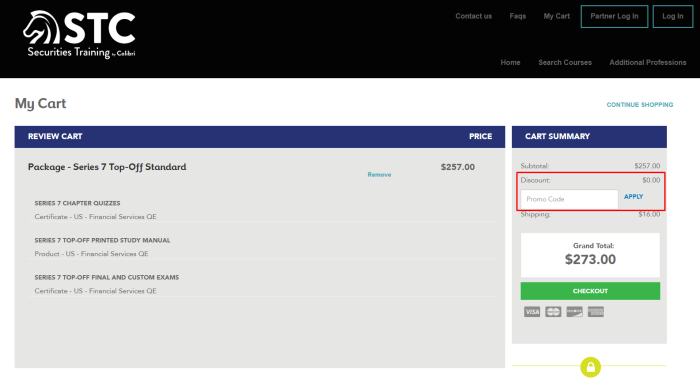Click the My Cart page heading
The width and height of the screenshot is (700, 382).
click(x=41, y=104)
